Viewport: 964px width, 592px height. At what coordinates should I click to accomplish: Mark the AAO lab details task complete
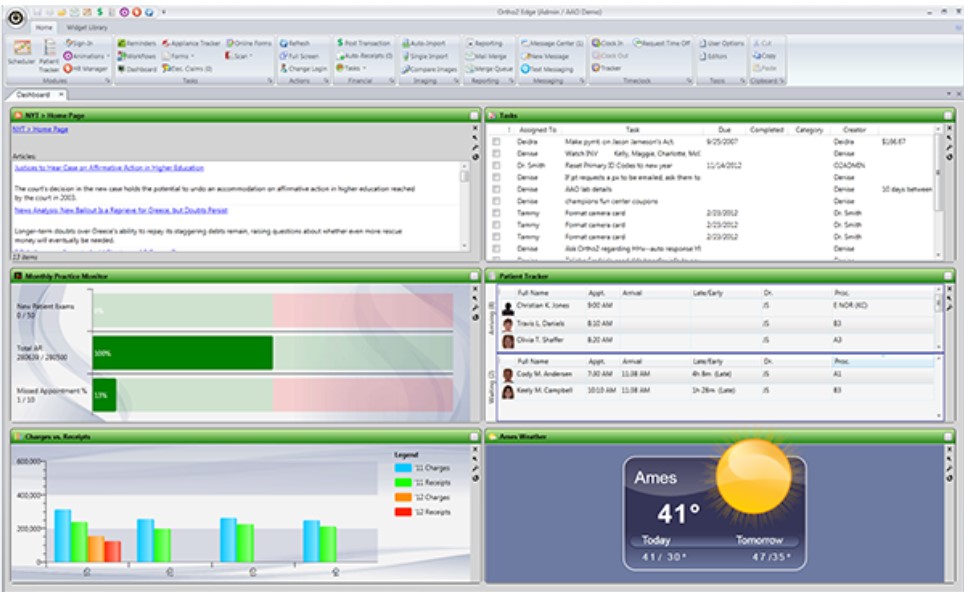(x=496, y=189)
